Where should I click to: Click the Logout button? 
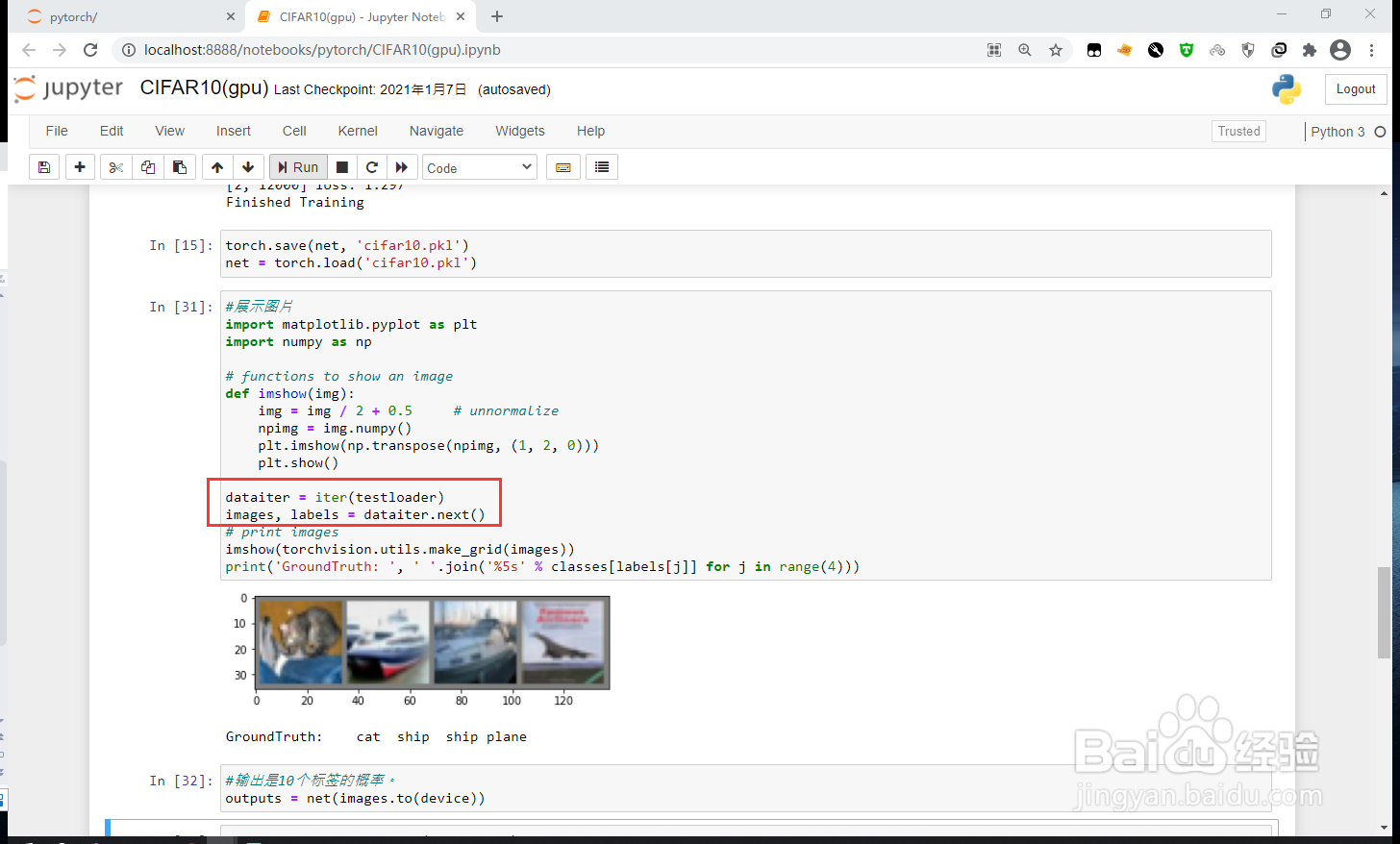(1356, 89)
